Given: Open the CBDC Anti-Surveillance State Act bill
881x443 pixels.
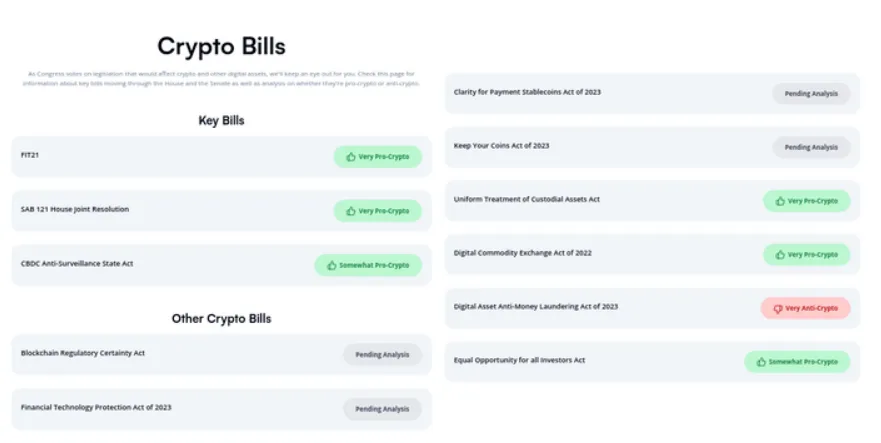Looking at the screenshot, I should click(x=221, y=265).
